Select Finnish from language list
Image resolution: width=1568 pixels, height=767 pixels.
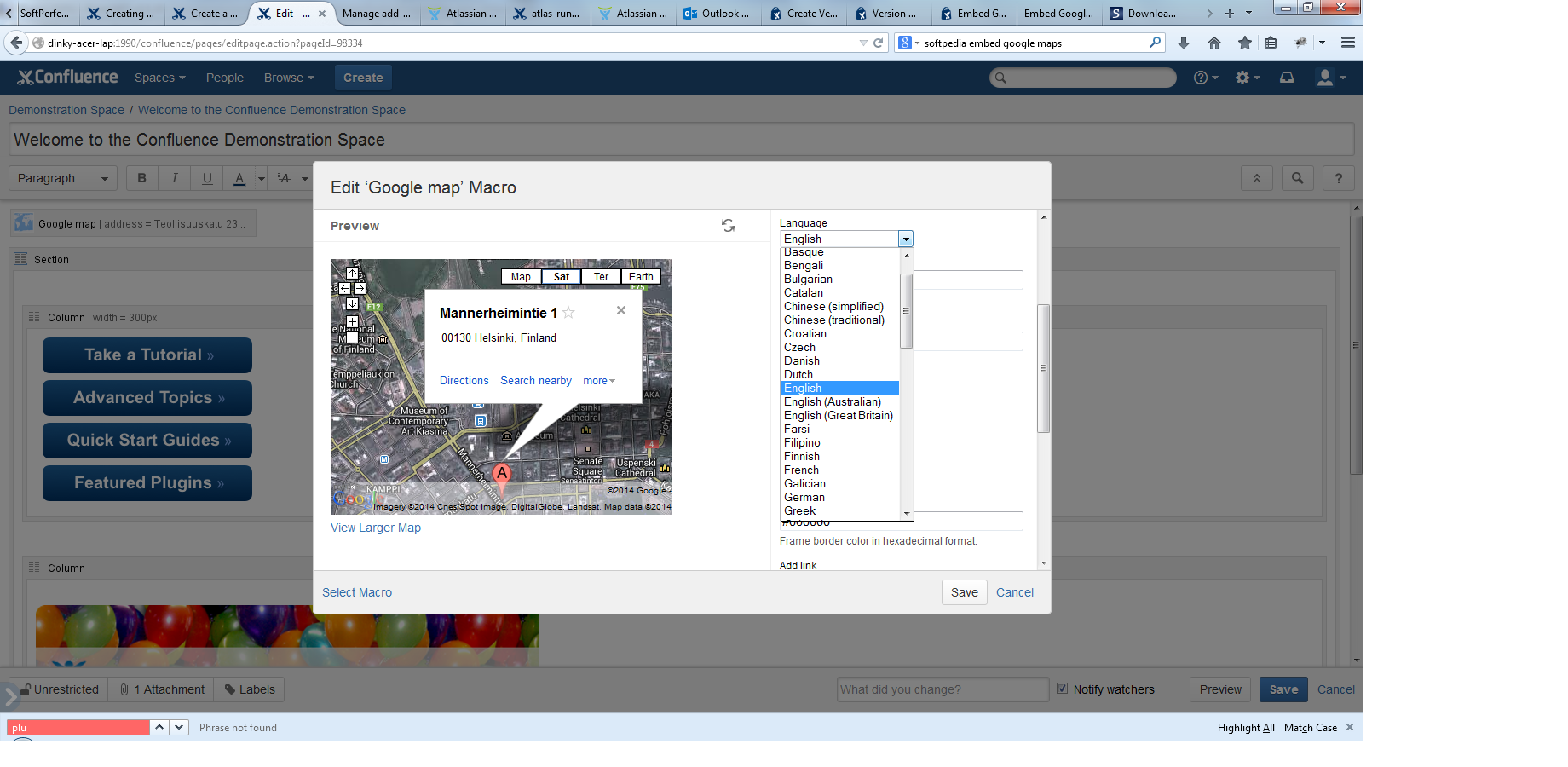coord(840,457)
